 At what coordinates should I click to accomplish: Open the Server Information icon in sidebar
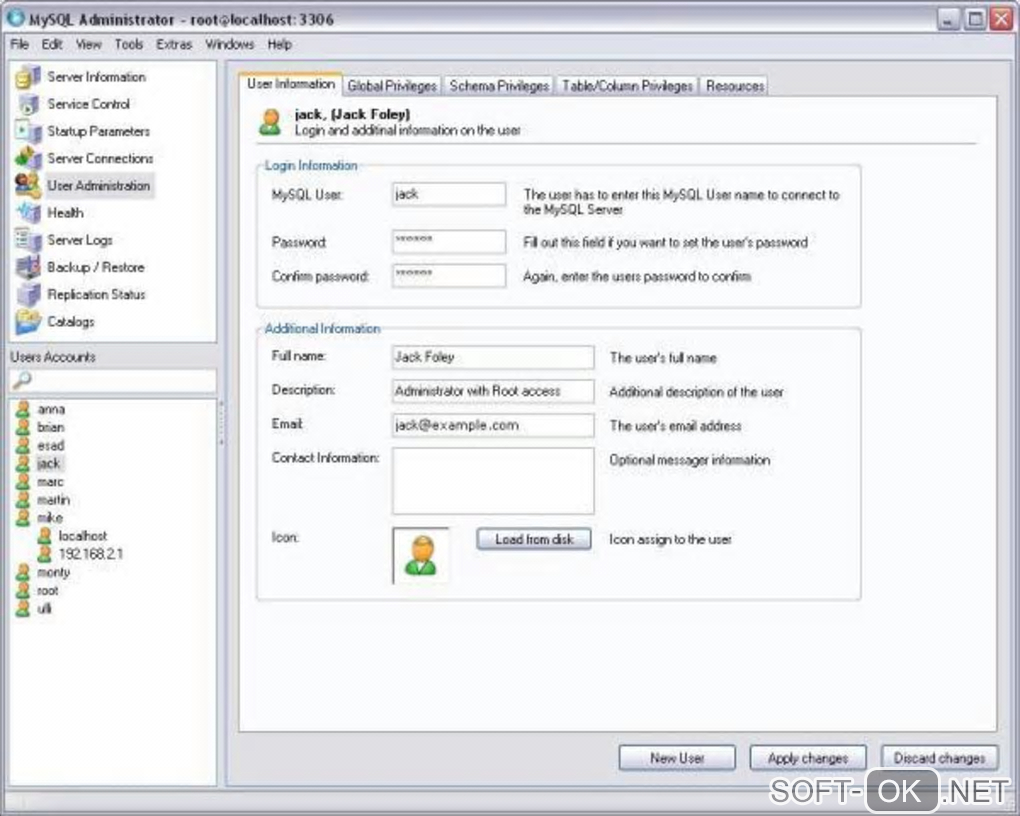pos(27,77)
